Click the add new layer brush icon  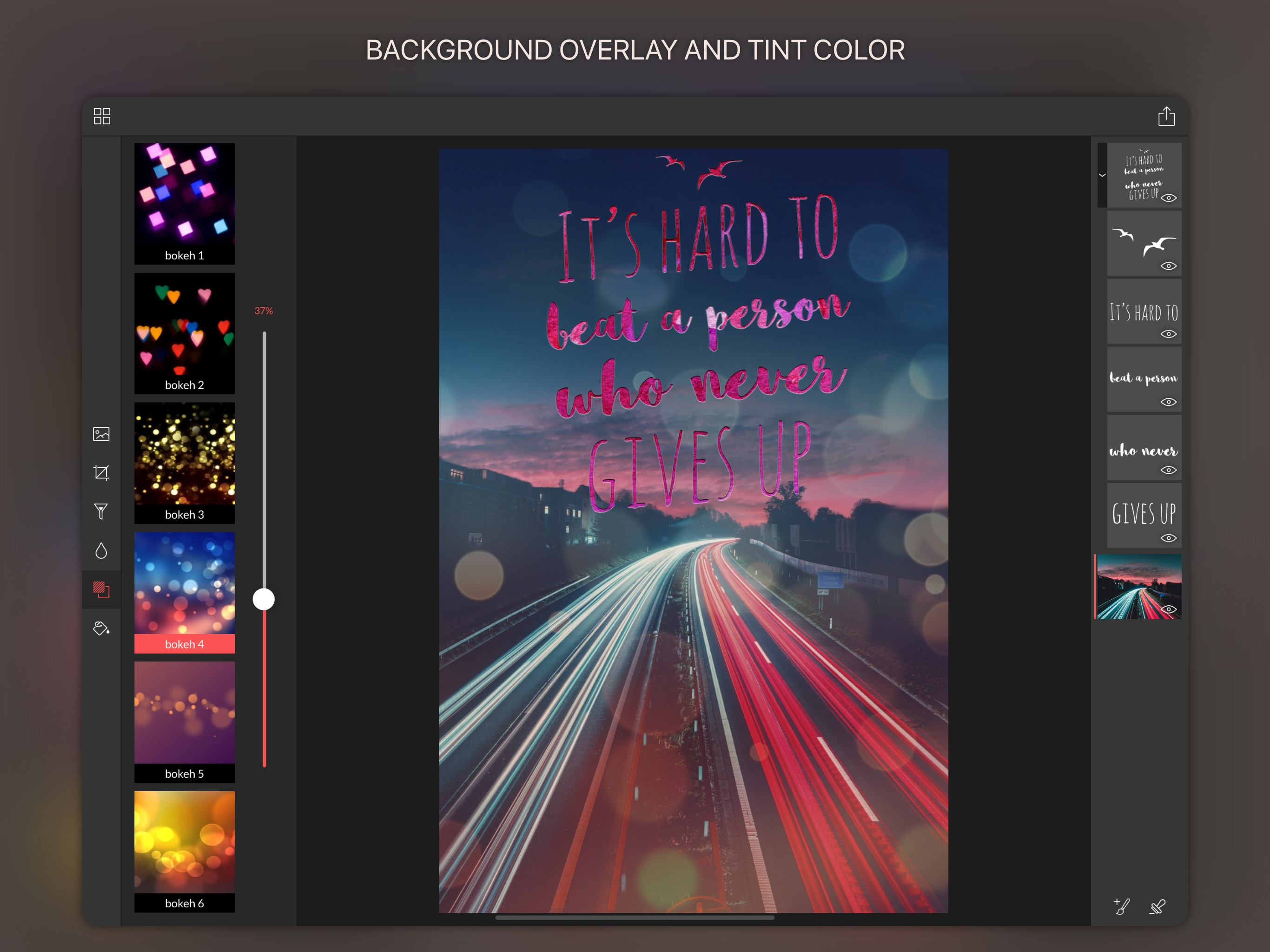point(1121,906)
